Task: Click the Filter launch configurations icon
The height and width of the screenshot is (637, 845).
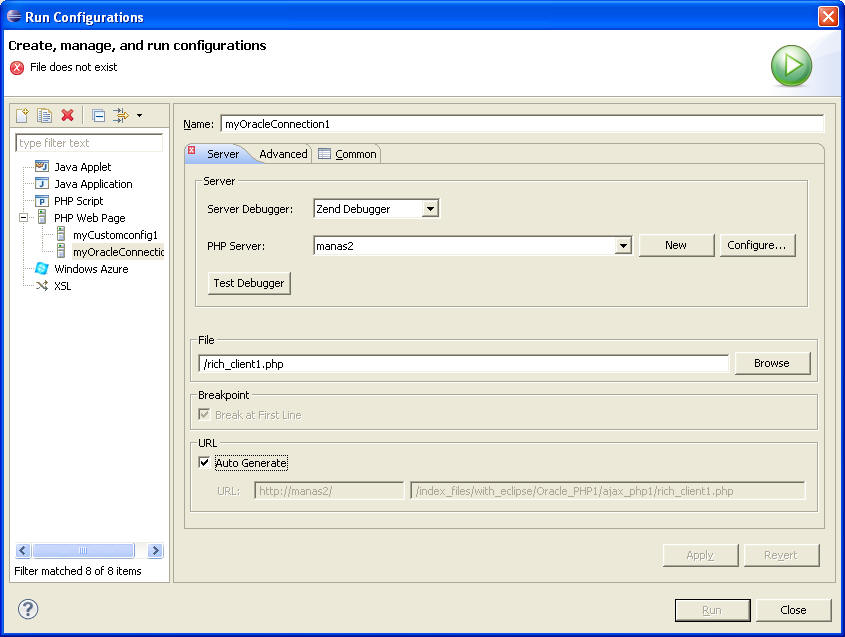Action: point(121,115)
